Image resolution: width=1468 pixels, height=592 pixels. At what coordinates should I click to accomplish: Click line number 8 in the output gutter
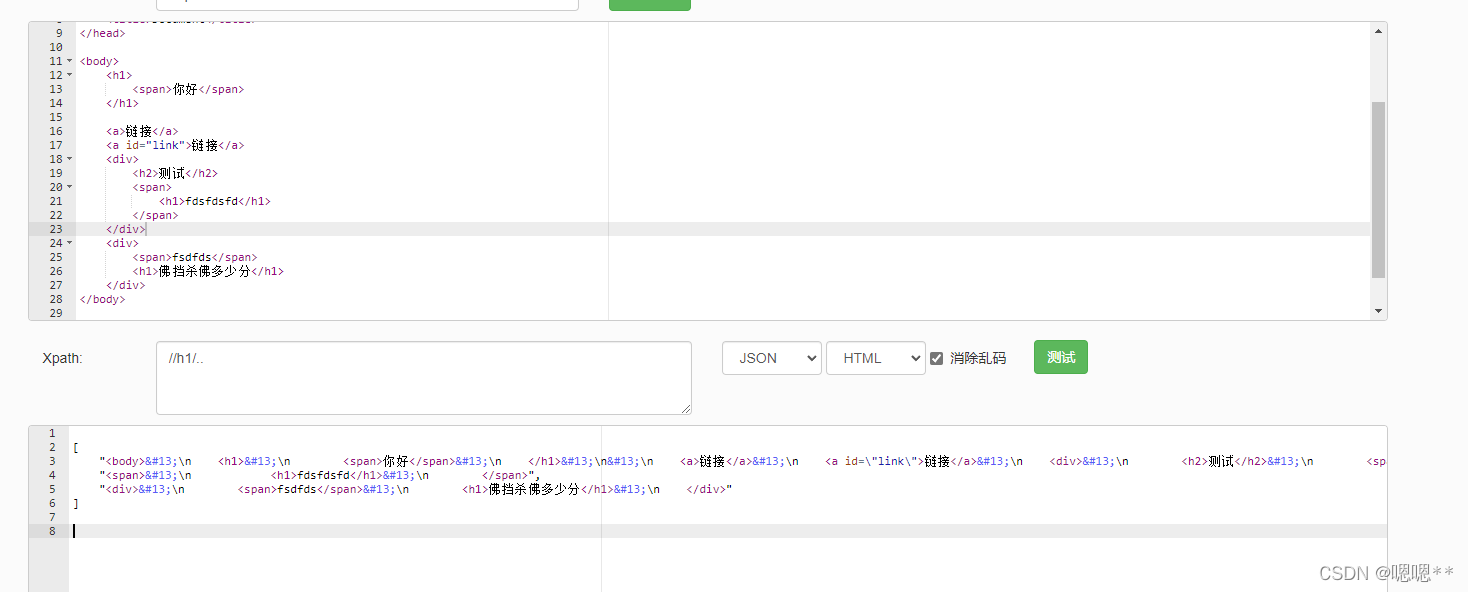coord(52,531)
